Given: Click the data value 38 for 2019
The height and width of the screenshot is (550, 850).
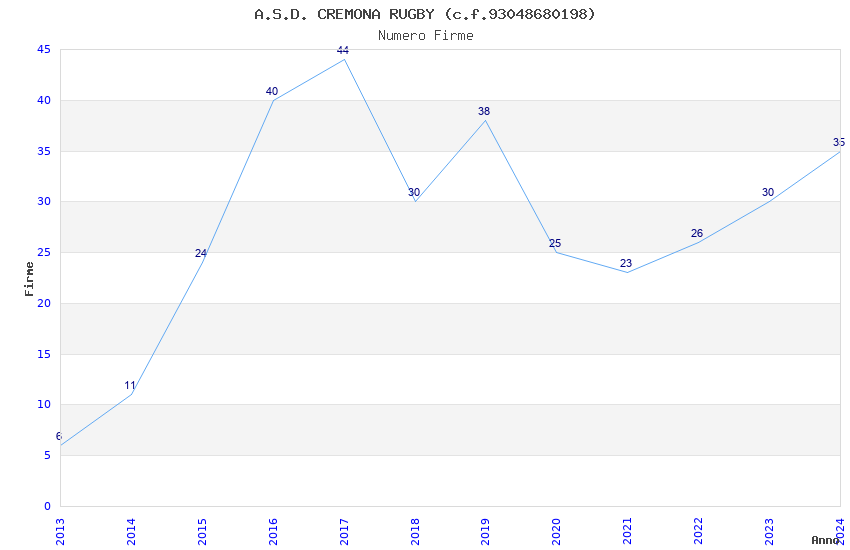Looking at the screenshot, I should (484, 111).
